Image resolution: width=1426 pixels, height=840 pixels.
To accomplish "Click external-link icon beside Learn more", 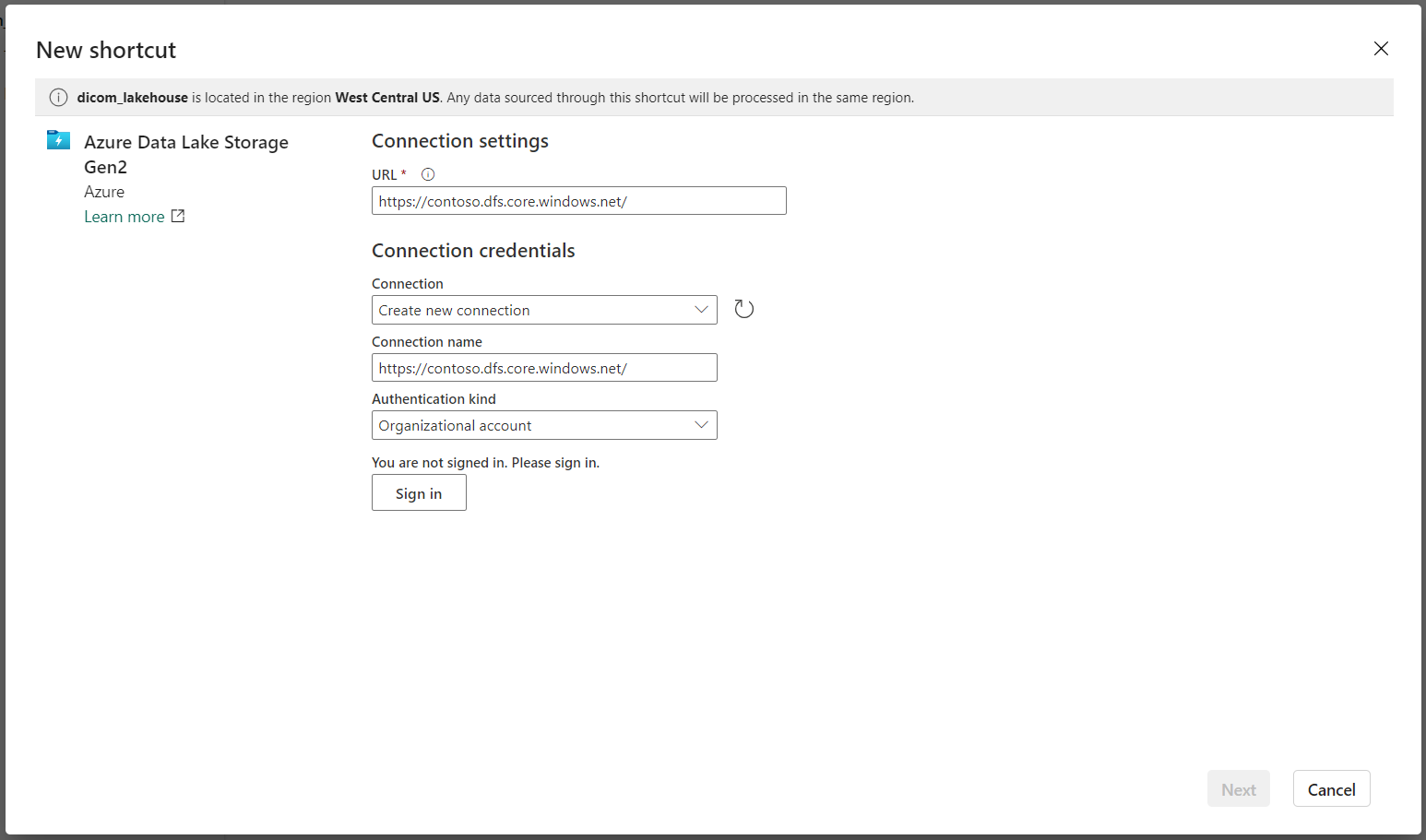I will [178, 216].
